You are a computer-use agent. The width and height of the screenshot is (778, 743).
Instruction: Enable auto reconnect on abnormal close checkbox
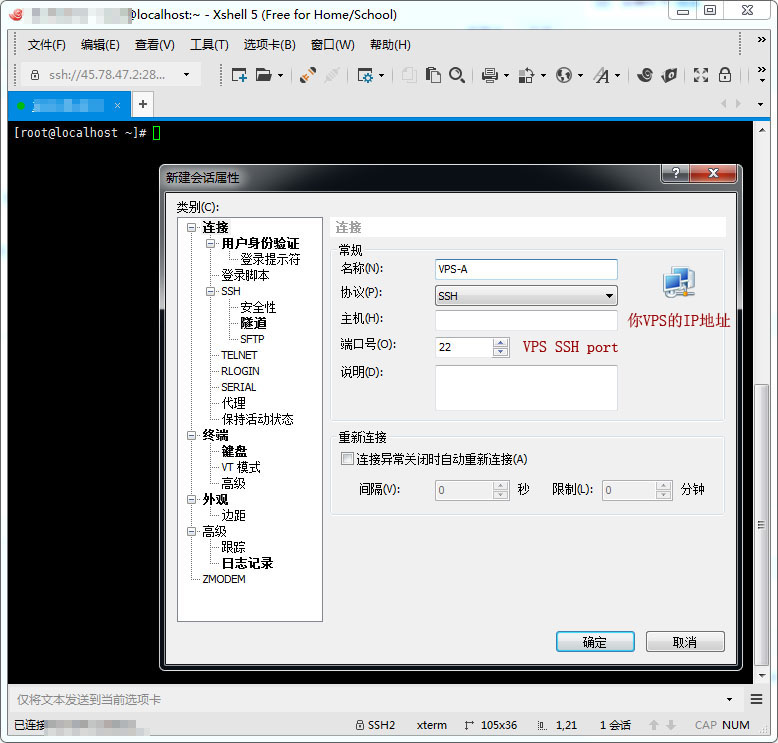click(347, 459)
